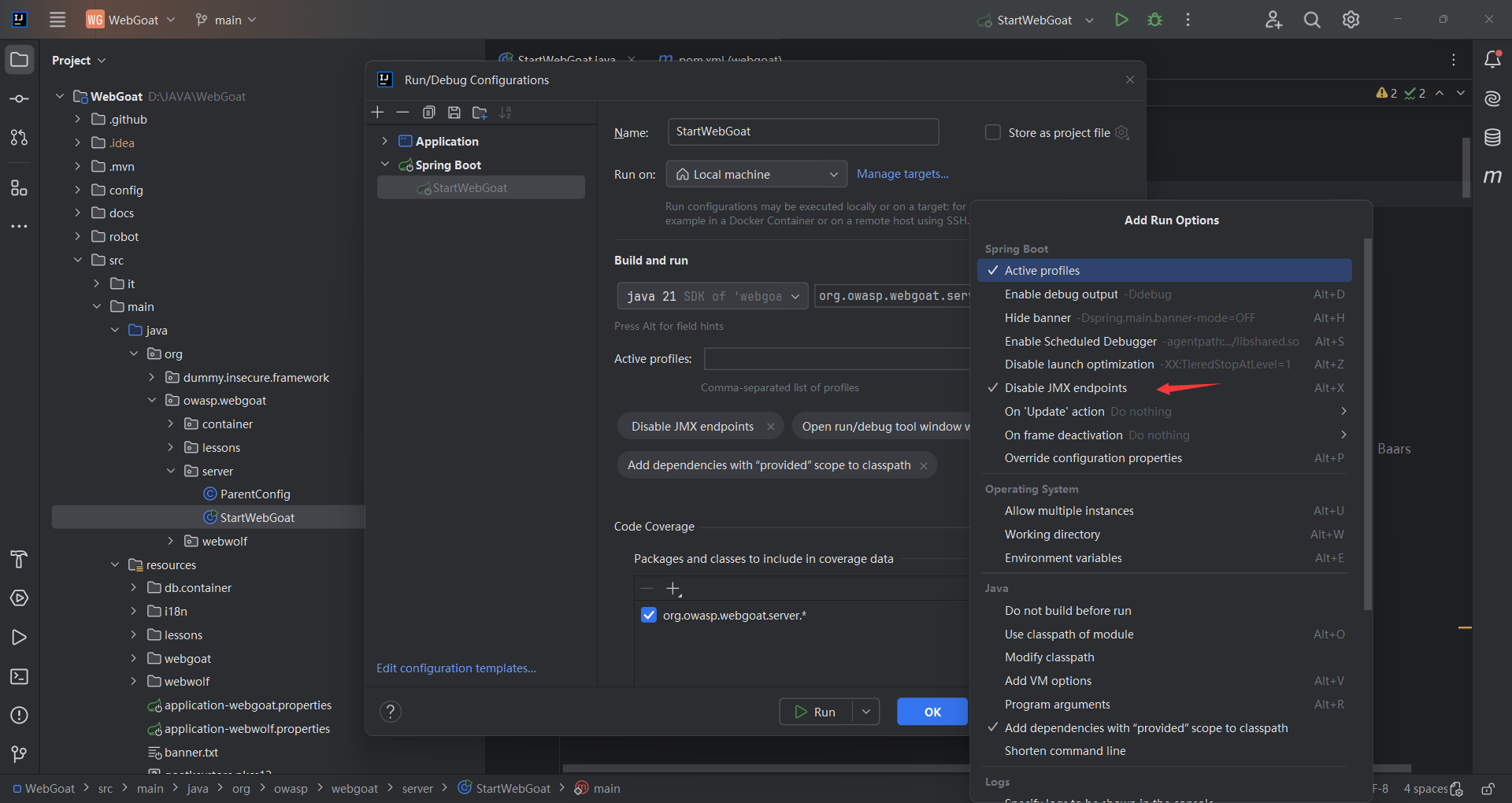Viewport: 1512px width, 803px height.
Task: Toggle Add dependencies with provided scope option
Action: point(1165,728)
